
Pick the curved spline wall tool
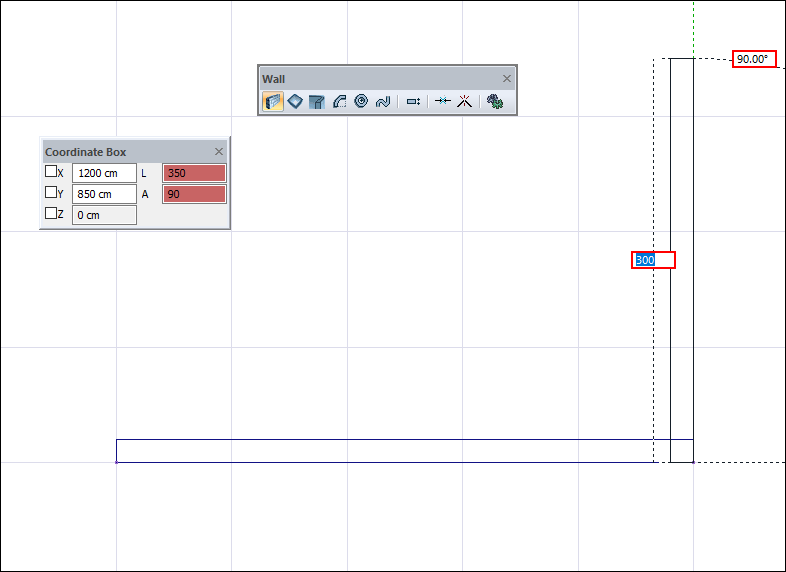tap(382, 101)
